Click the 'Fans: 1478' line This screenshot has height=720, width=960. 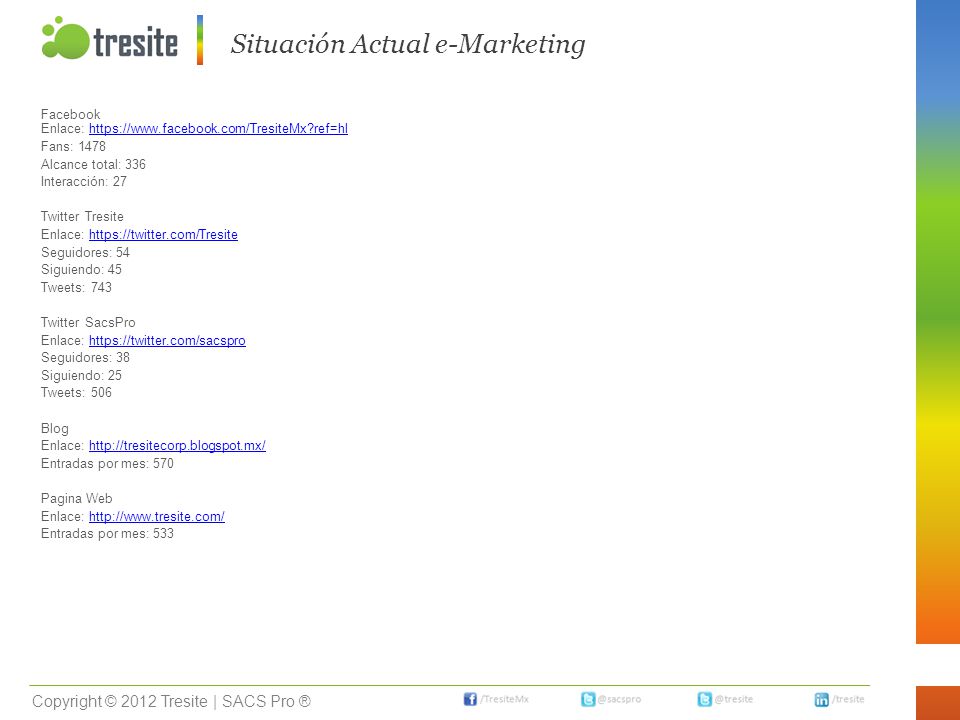point(73,146)
